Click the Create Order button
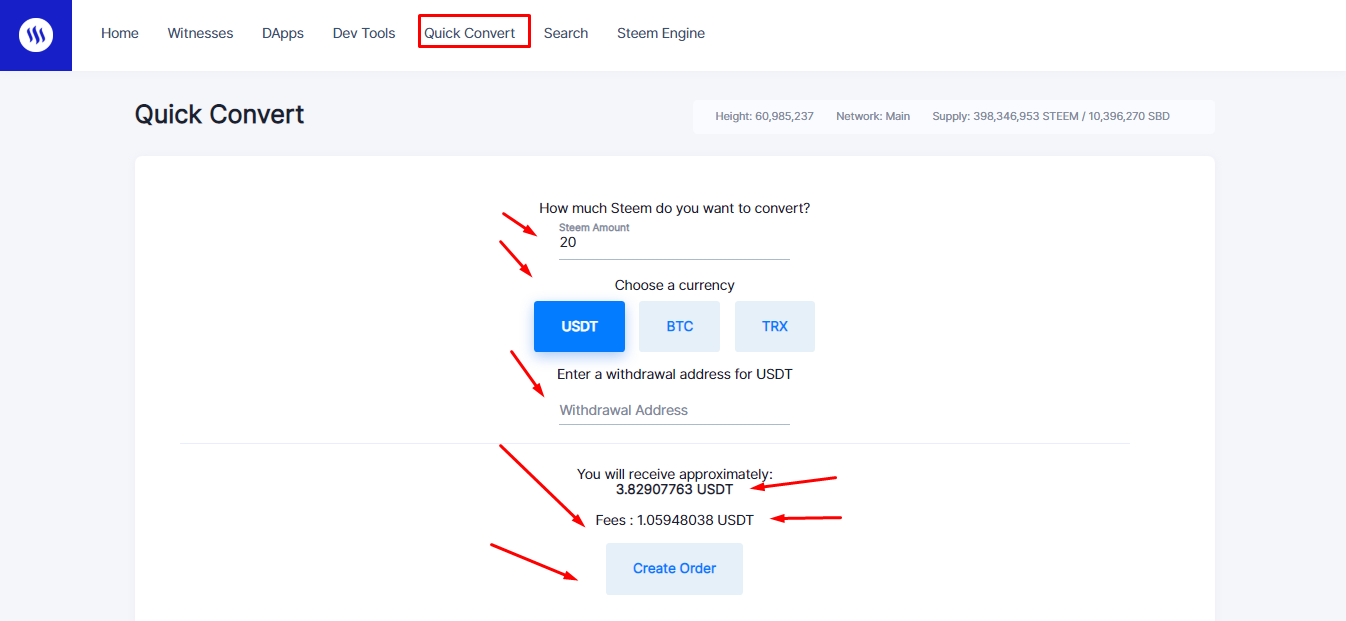1346x621 pixels. click(x=674, y=569)
